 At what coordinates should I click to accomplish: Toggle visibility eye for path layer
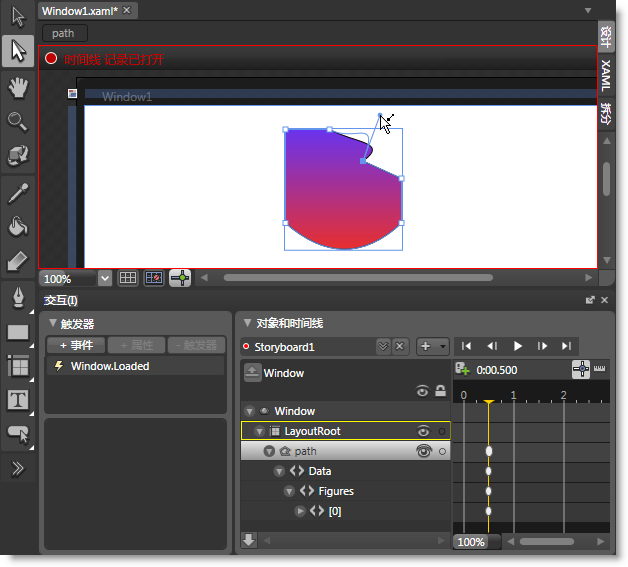click(x=423, y=451)
